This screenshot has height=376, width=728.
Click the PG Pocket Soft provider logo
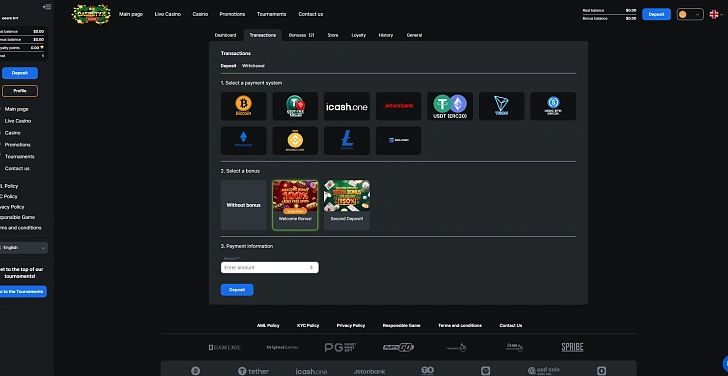click(x=340, y=347)
